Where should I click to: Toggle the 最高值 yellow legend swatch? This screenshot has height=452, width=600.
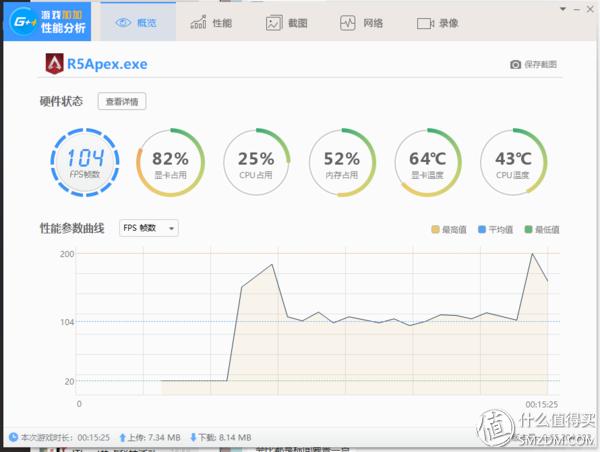tap(435, 229)
